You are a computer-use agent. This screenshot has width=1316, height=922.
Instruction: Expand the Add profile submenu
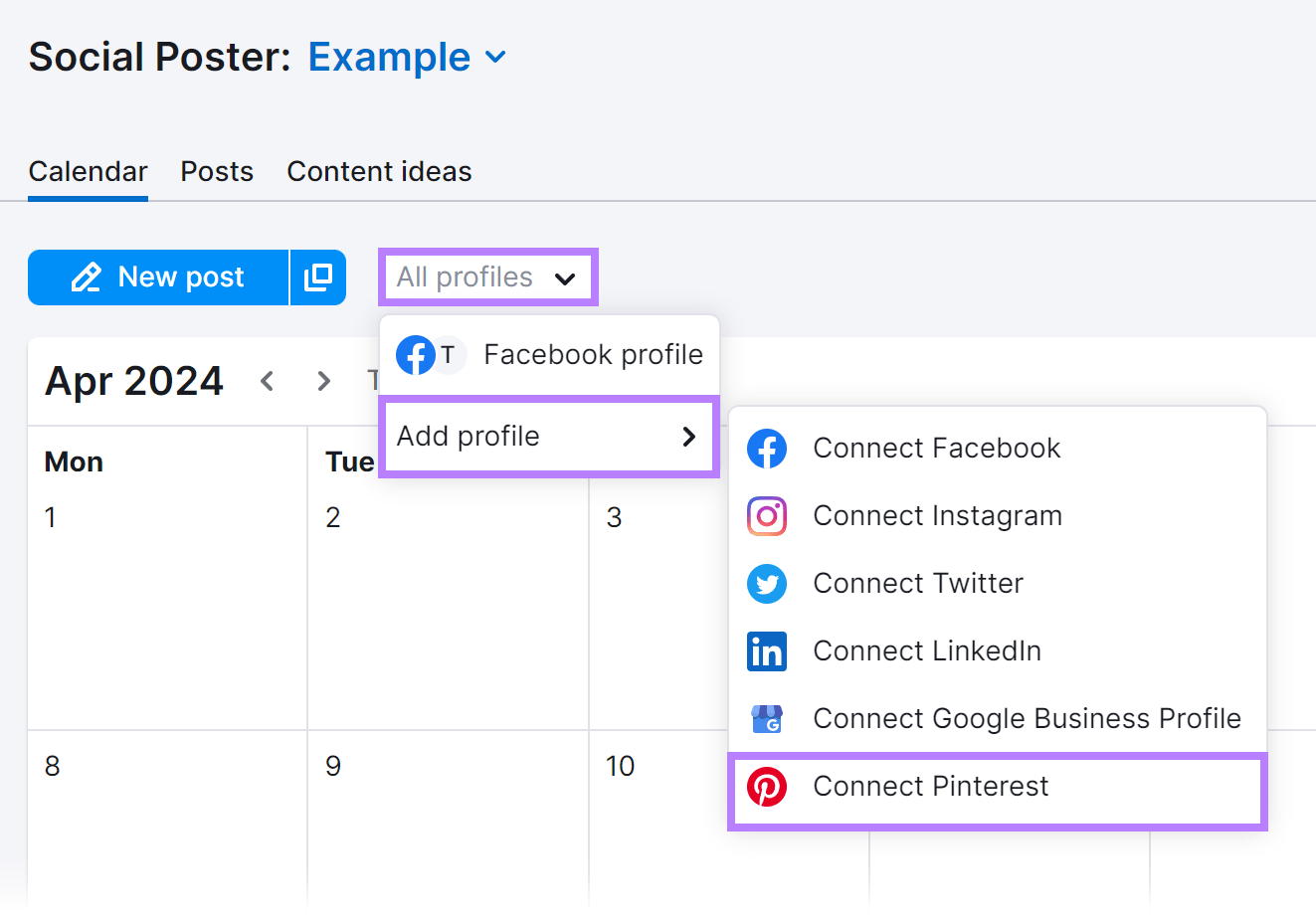coord(548,436)
